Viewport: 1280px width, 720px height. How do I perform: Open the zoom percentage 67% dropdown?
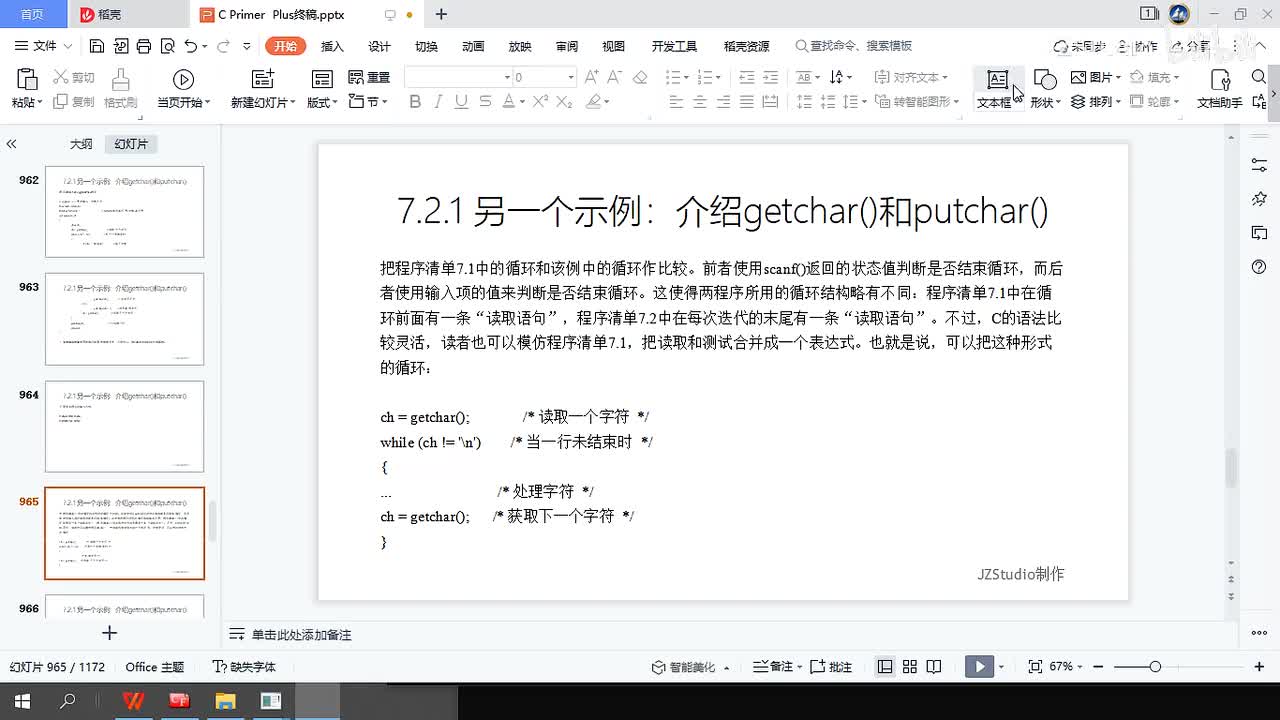click(x=1079, y=666)
